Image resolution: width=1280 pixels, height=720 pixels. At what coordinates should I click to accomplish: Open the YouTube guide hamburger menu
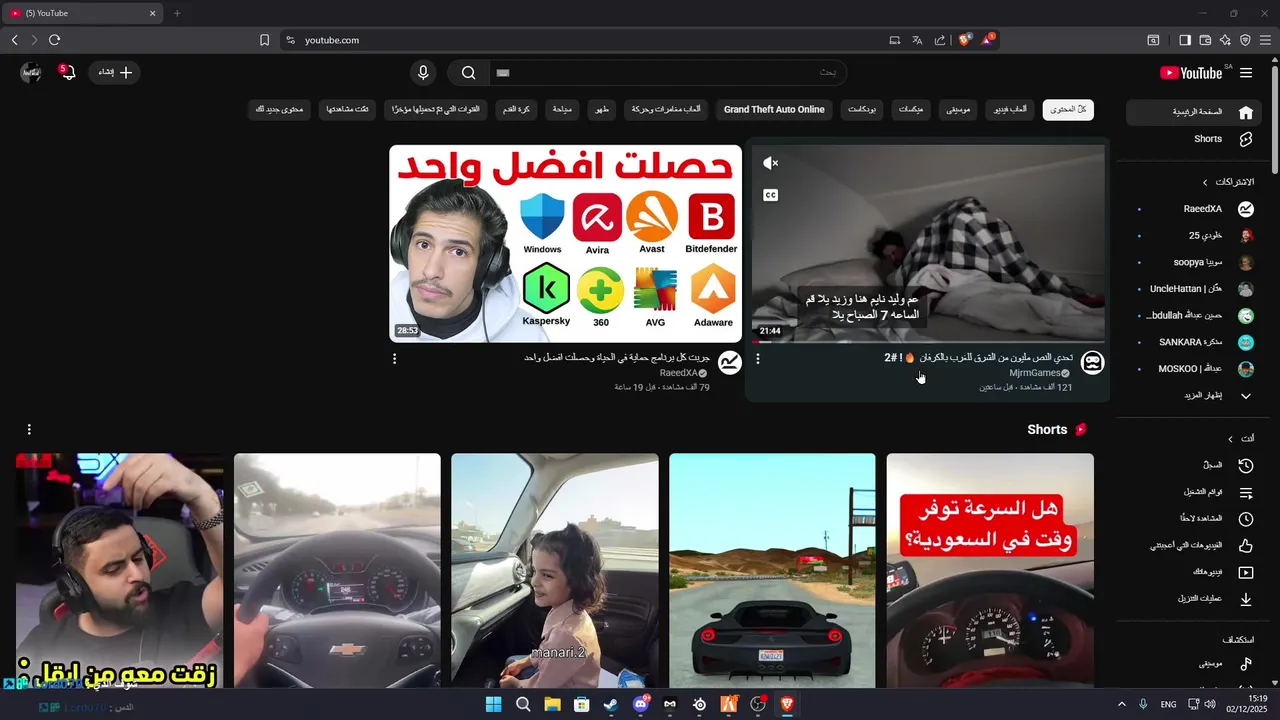pos(1246,73)
